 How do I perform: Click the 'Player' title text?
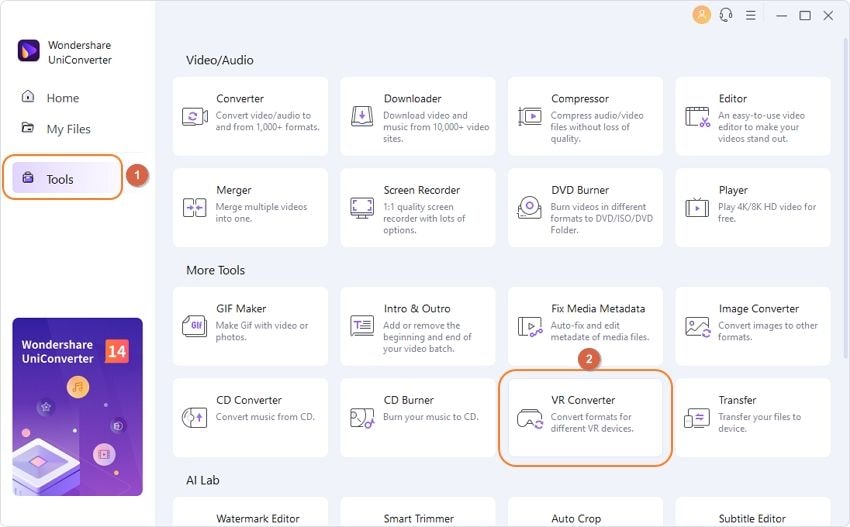[733, 190]
